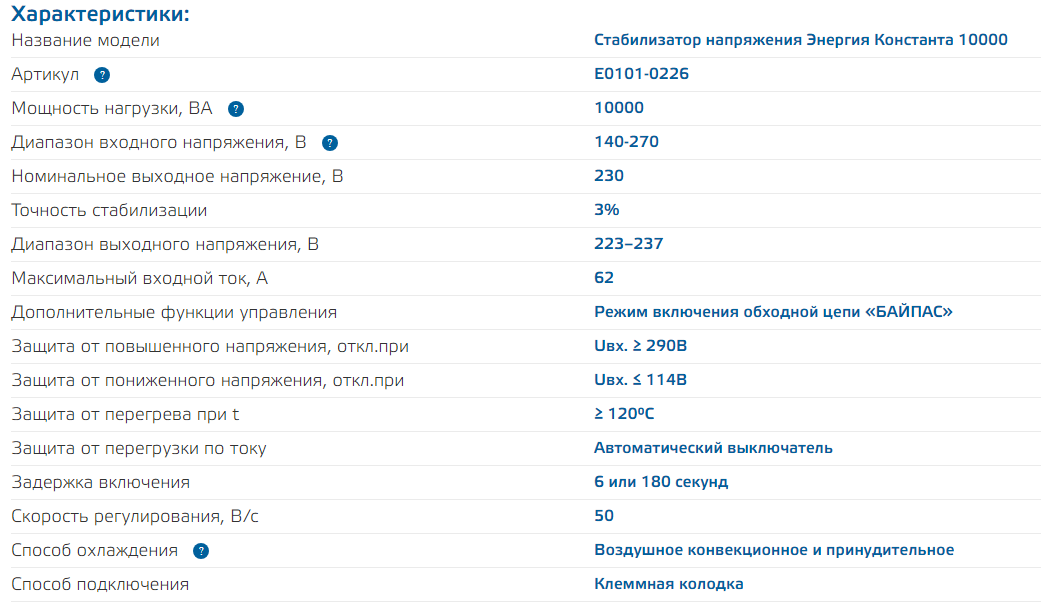Click the Автоматический выключатель value

(x=713, y=448)
